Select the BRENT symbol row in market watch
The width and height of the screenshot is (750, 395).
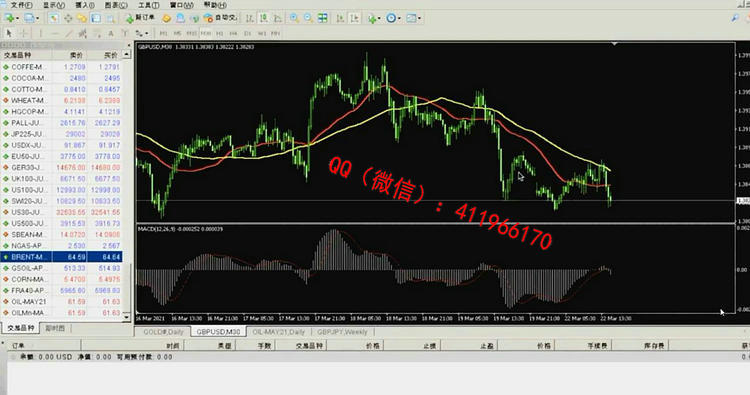[61, 257]
